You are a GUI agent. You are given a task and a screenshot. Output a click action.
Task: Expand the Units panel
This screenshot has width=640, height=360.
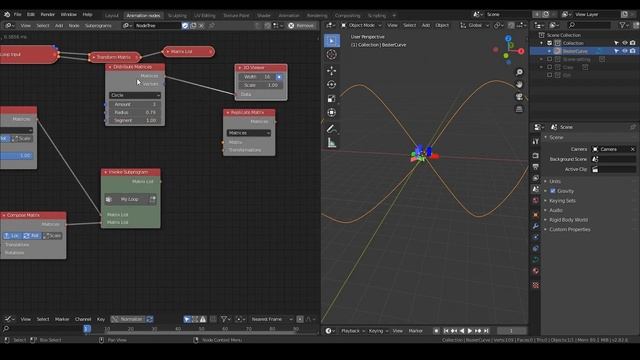coord(555,181)
